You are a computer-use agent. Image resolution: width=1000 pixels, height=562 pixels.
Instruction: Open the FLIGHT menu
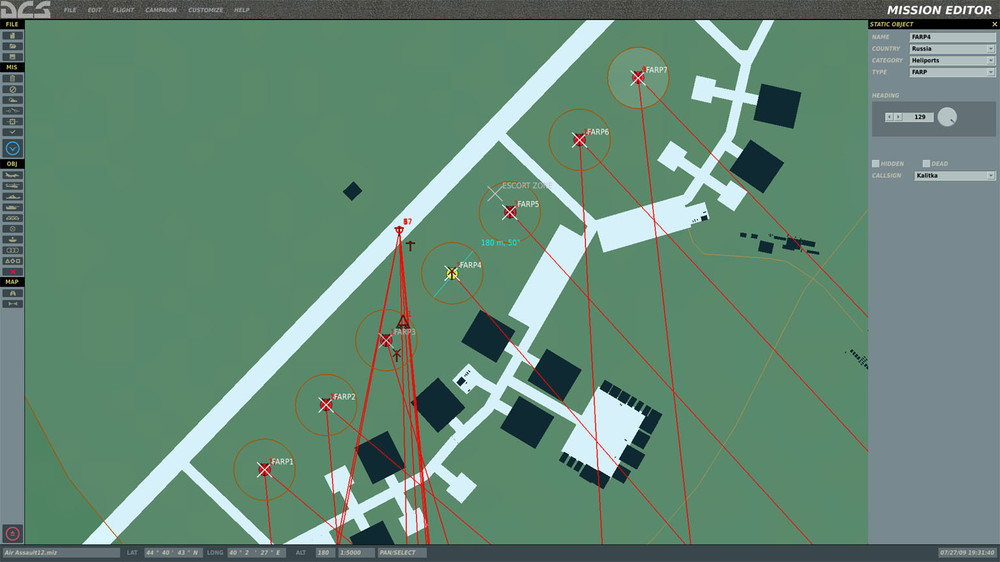[x=123, y=10]
